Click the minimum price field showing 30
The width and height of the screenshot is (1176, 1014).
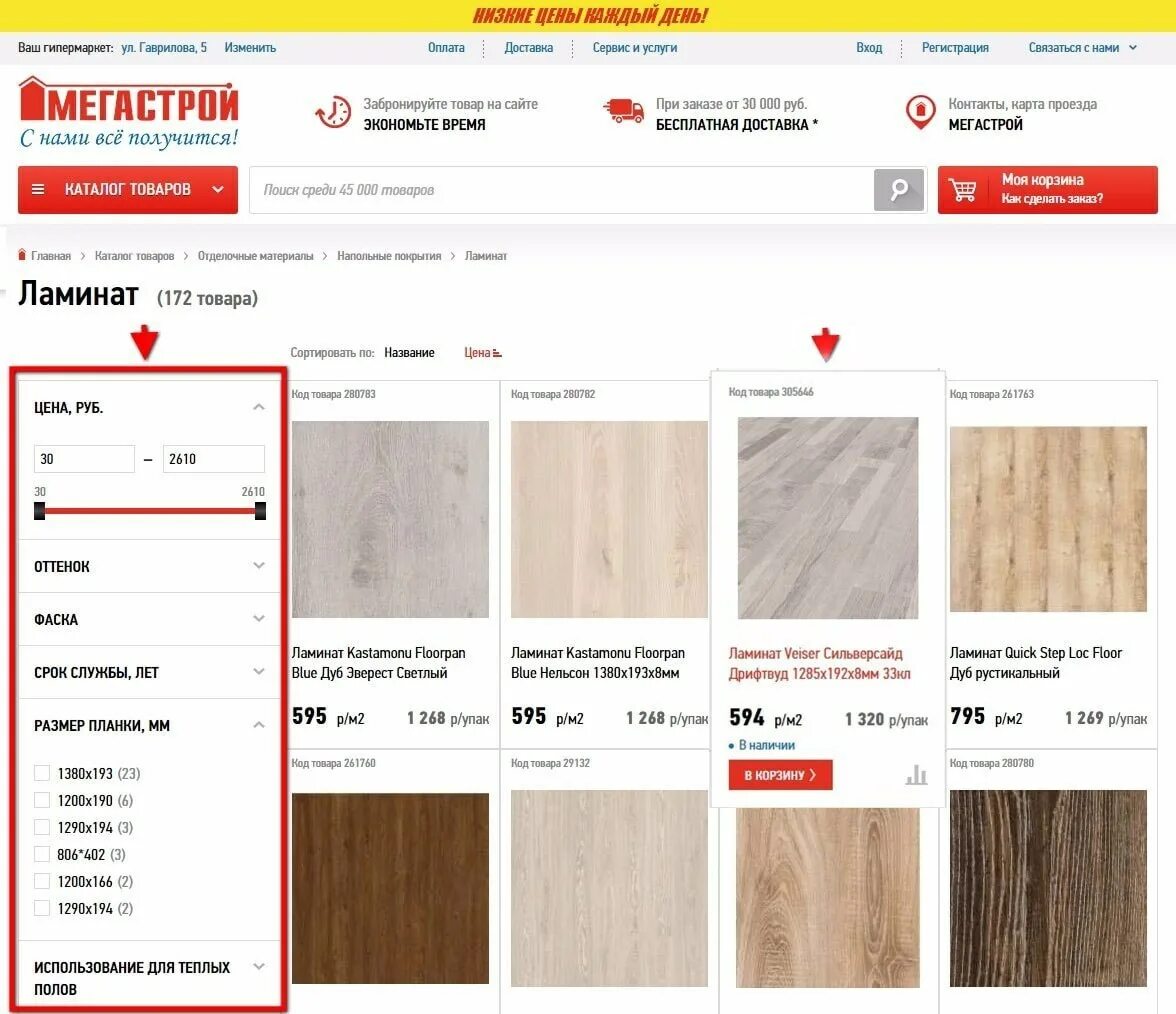tap(84, 458)
